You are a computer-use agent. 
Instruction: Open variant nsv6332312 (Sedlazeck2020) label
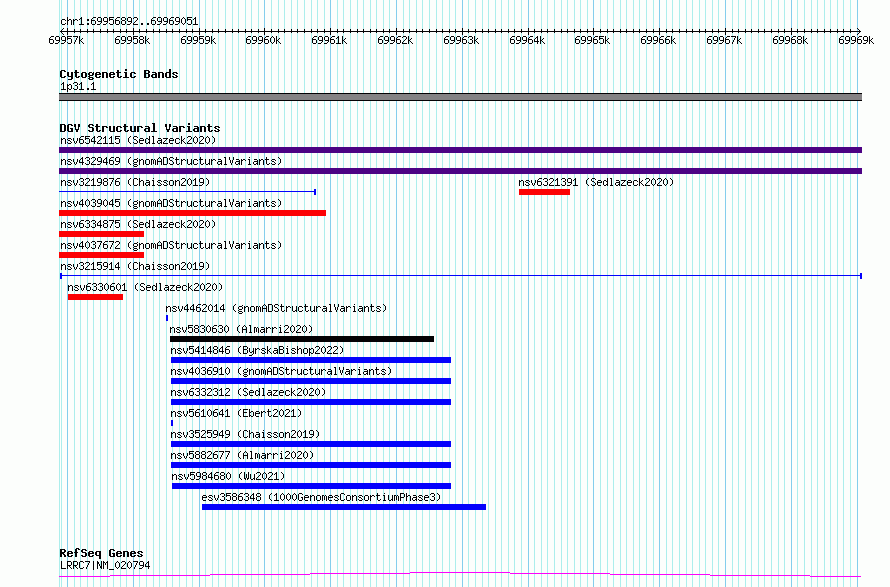[x=249, y=392]
